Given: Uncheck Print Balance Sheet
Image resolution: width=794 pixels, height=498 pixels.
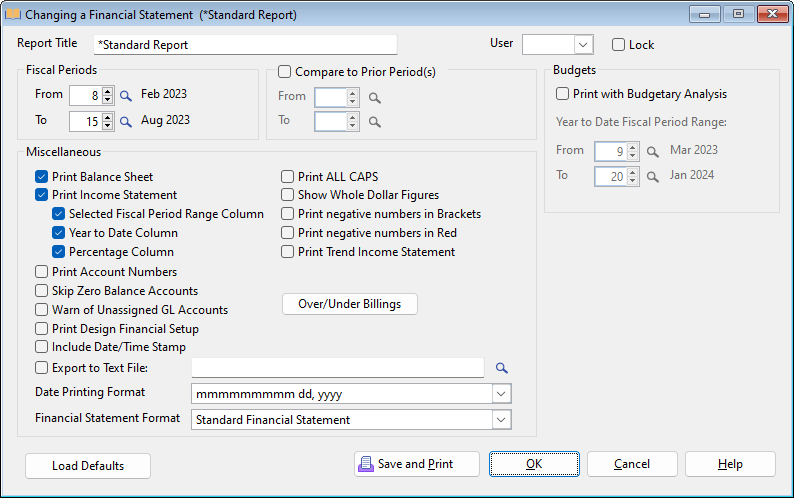Looking at the screenshot, I should [x=42, y=177].
